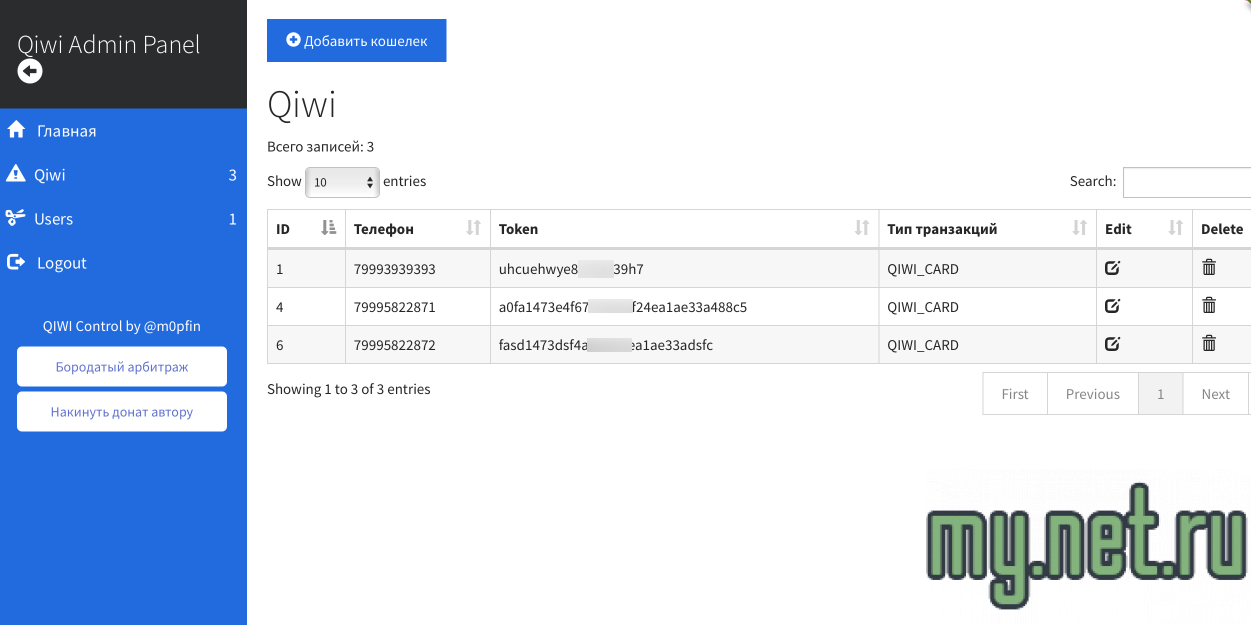Image resolution: width=1251 pixels, height=625 pixels.
Task: Open edit for phone 79995822872
Action: click(1112, 344)
